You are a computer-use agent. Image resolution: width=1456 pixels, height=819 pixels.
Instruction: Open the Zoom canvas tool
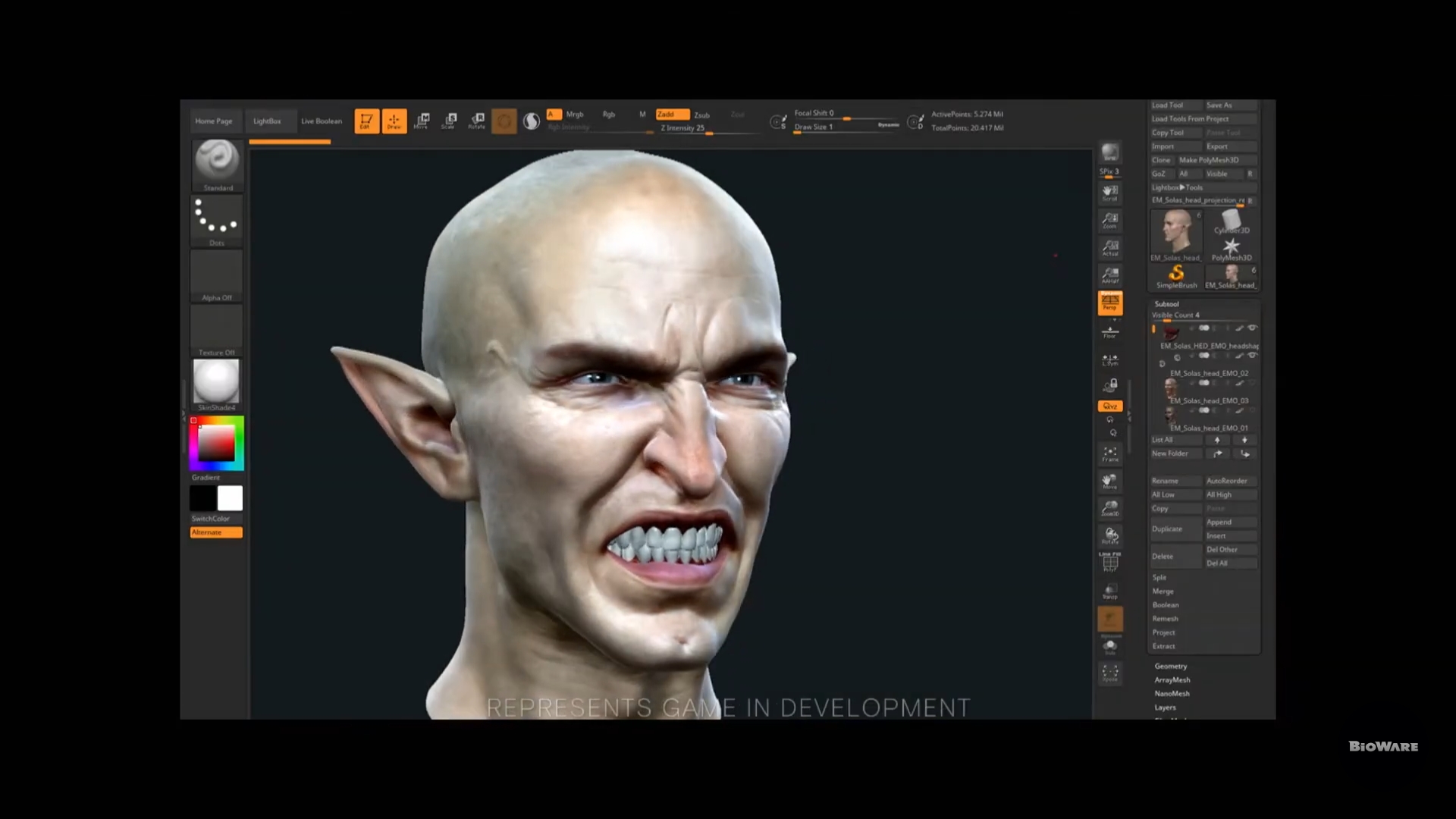point(1110,220)
